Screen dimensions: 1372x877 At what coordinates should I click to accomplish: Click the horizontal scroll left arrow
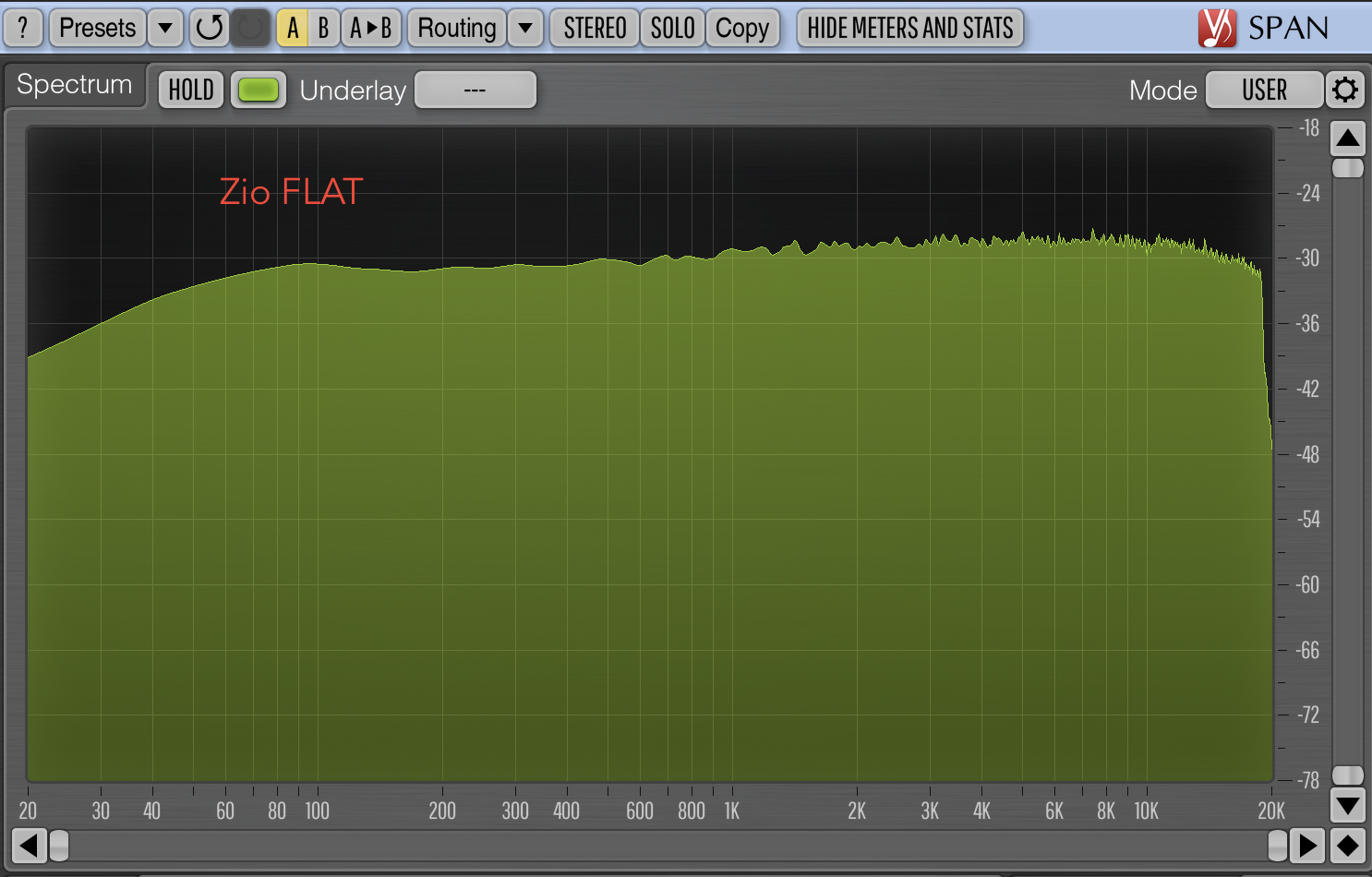[29, 845]
